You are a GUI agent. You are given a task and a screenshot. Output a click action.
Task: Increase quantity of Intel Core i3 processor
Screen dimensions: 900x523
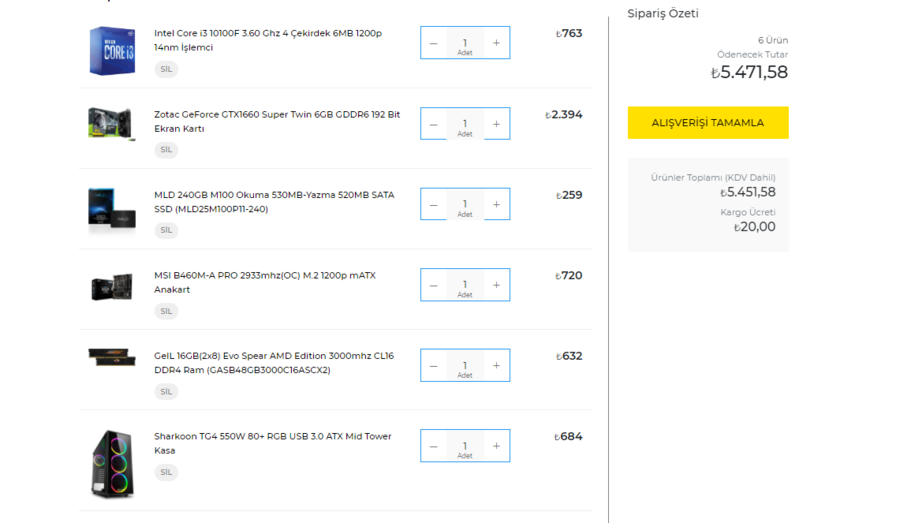point(496,43)
